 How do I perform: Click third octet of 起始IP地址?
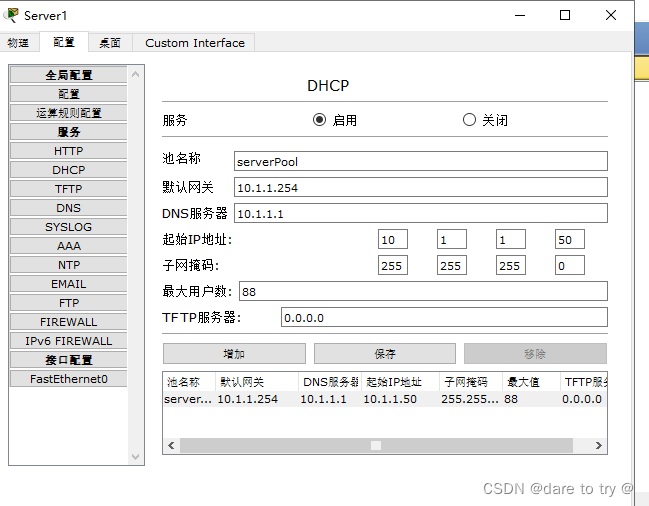pos(511,240)
